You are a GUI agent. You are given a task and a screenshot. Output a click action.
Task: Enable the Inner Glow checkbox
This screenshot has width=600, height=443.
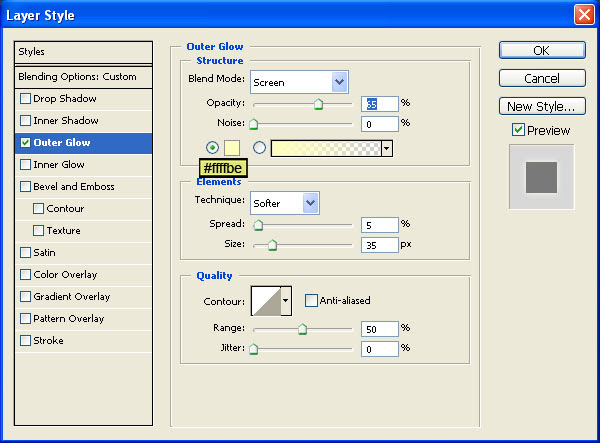click(x=25, y=164)
